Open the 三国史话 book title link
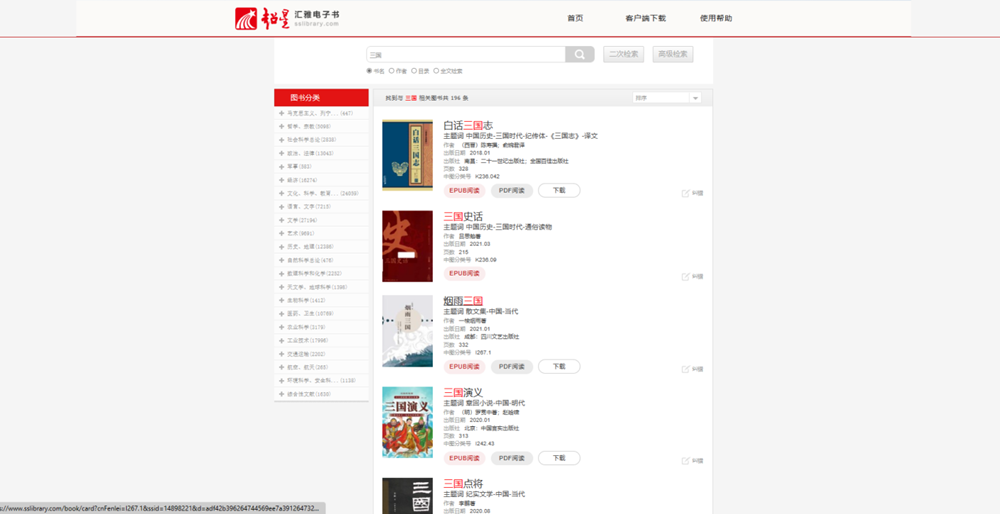 [x=463, y=217]
